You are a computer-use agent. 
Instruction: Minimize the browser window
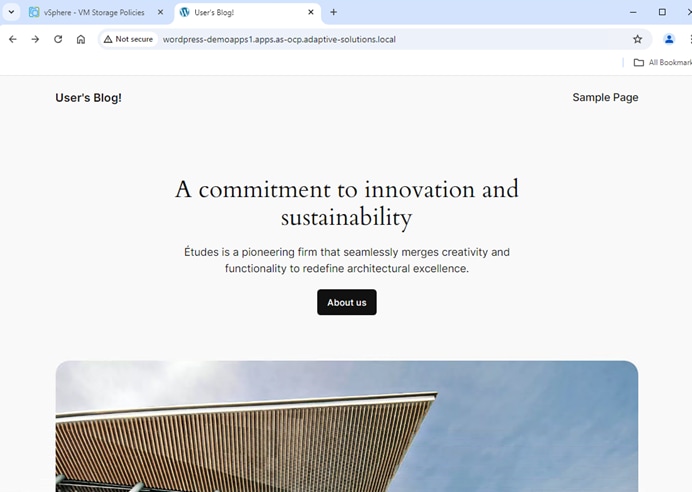click(x=633, y=12)
